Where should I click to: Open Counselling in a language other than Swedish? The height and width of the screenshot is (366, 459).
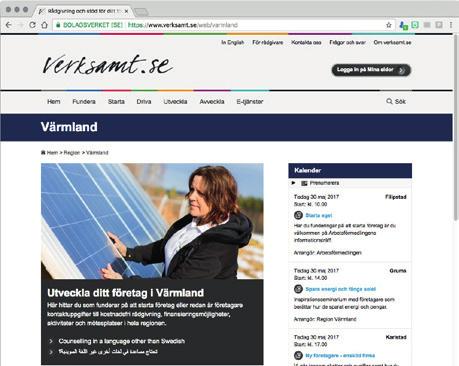[x=122, y=341]
